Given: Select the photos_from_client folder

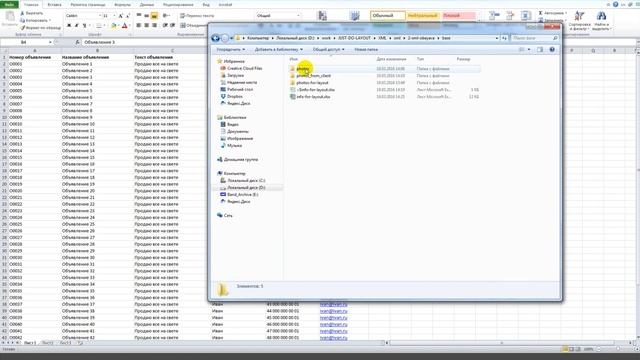Looking at the screenshot, I should [313, 76].
